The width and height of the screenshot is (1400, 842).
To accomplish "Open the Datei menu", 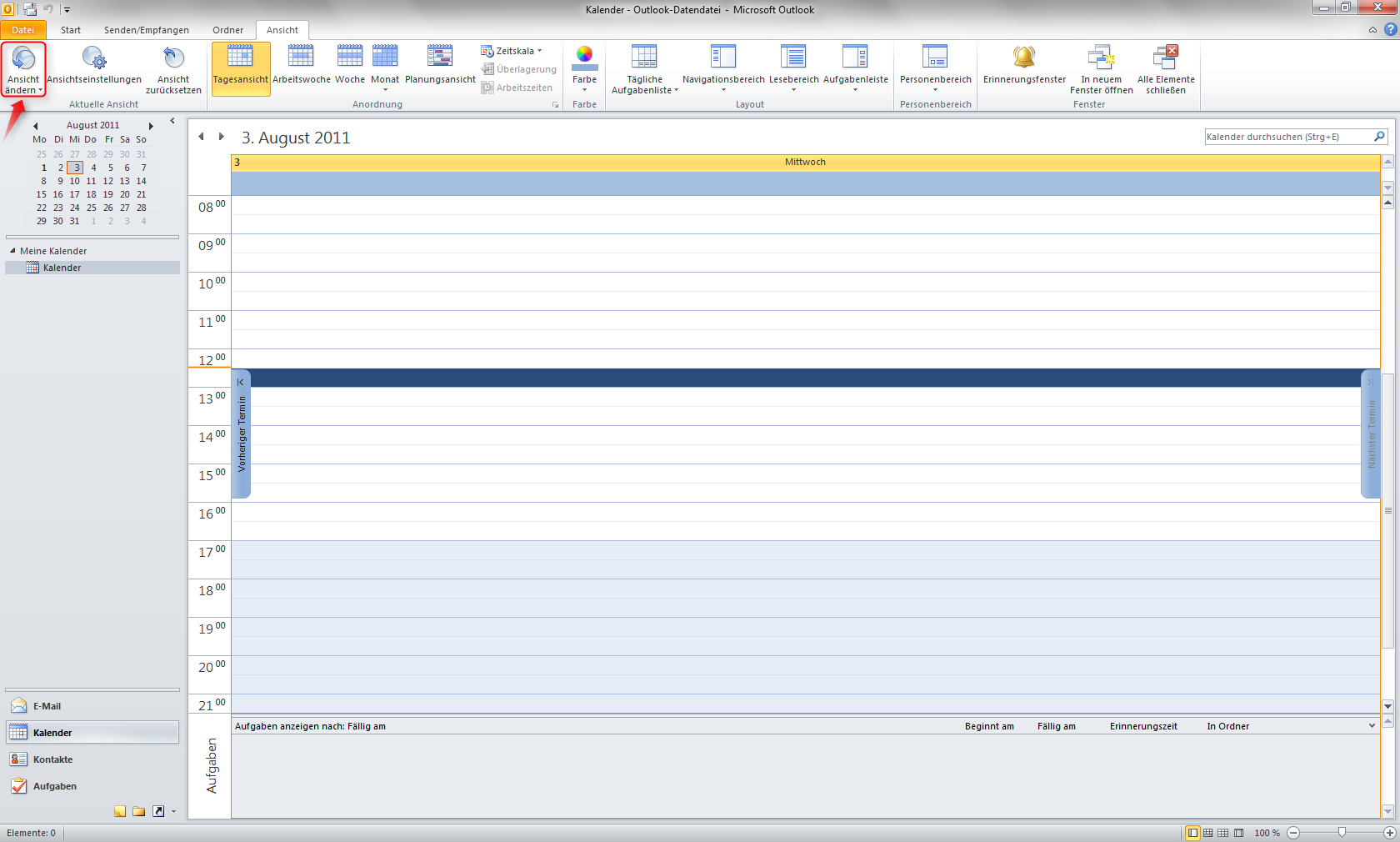I will (x=22, y=30).
